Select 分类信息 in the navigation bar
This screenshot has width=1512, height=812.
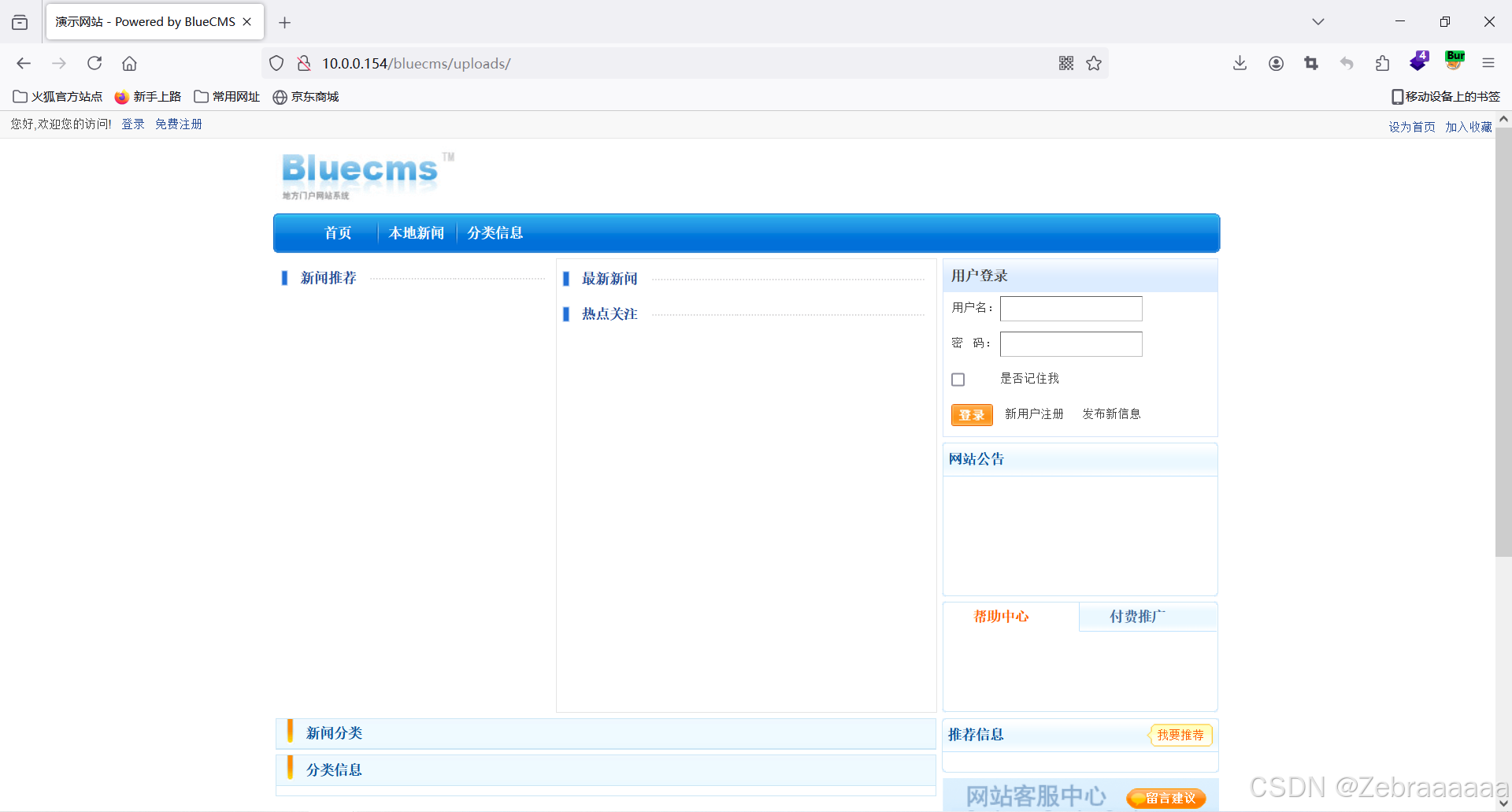click(x=495, y=232)
